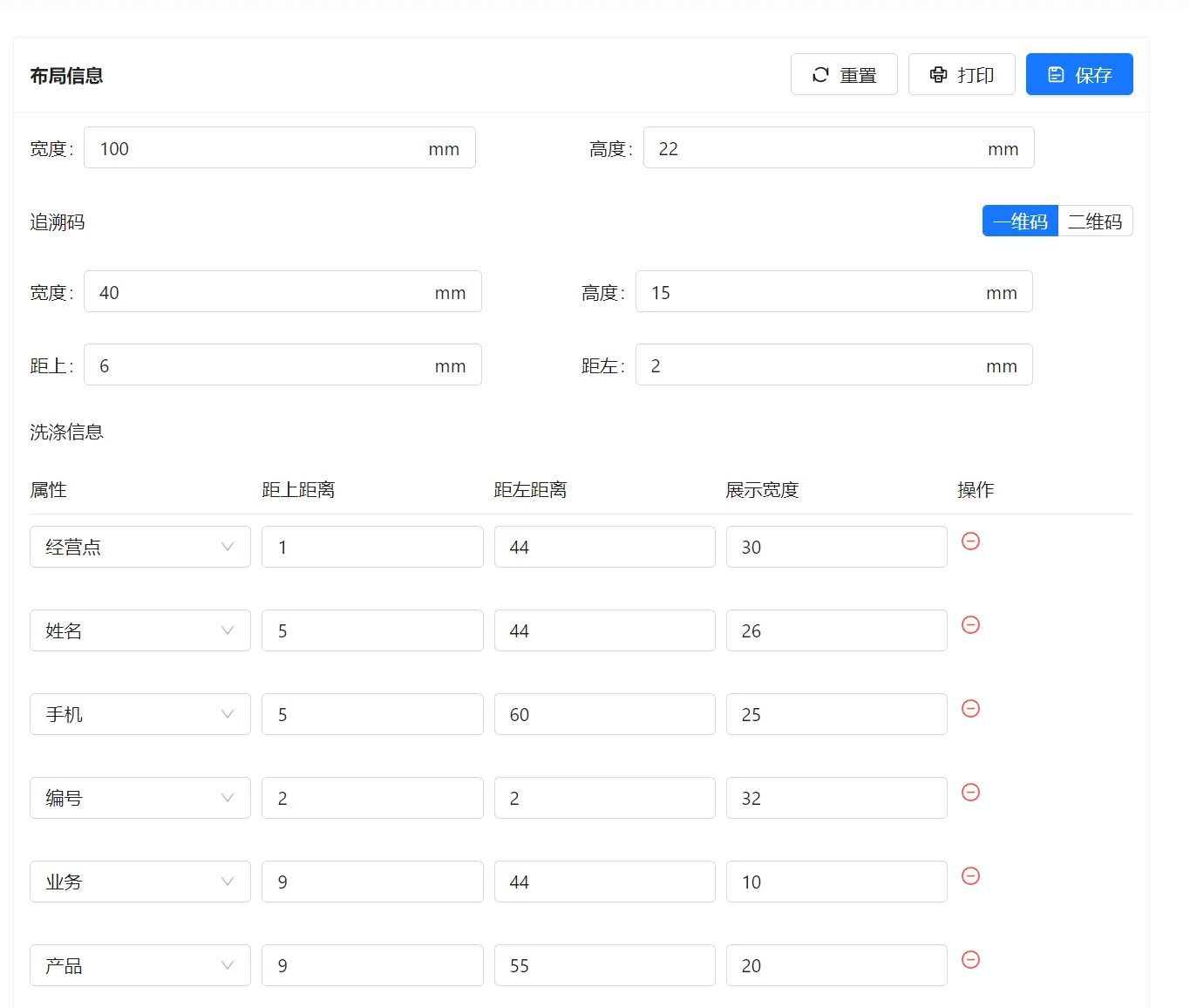
Task: Click the 距左距离 column header
Action: (530, 490)
